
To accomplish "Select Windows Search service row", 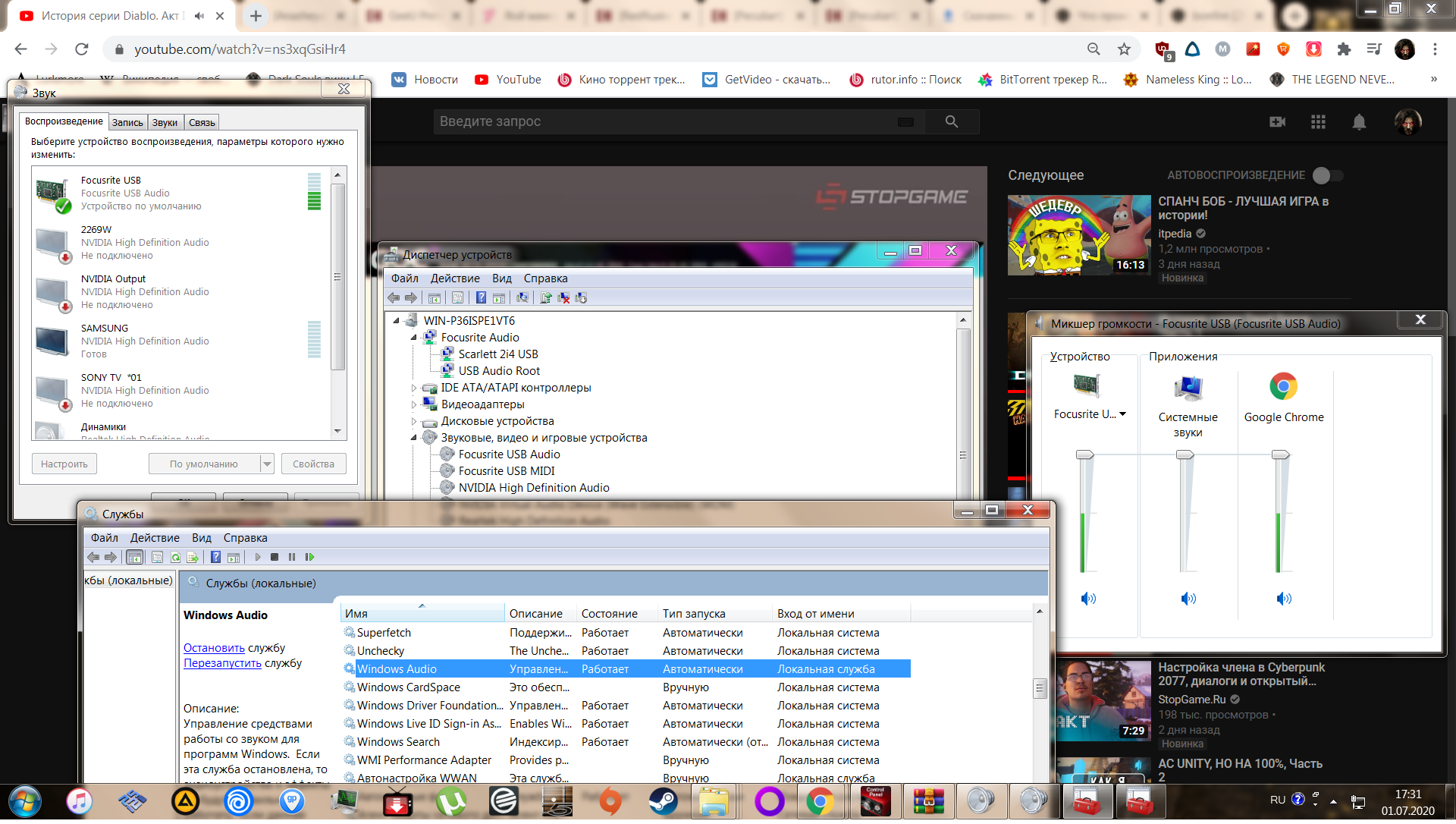I will coord(626,742).
